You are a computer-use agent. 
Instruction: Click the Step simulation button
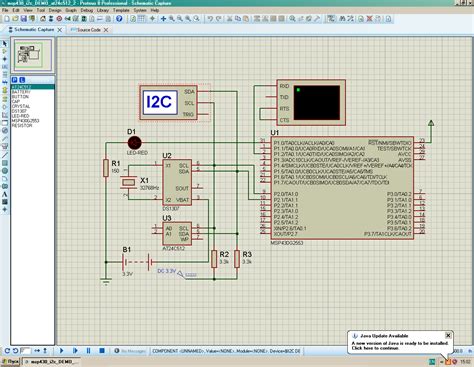click(x=75, y=351)
